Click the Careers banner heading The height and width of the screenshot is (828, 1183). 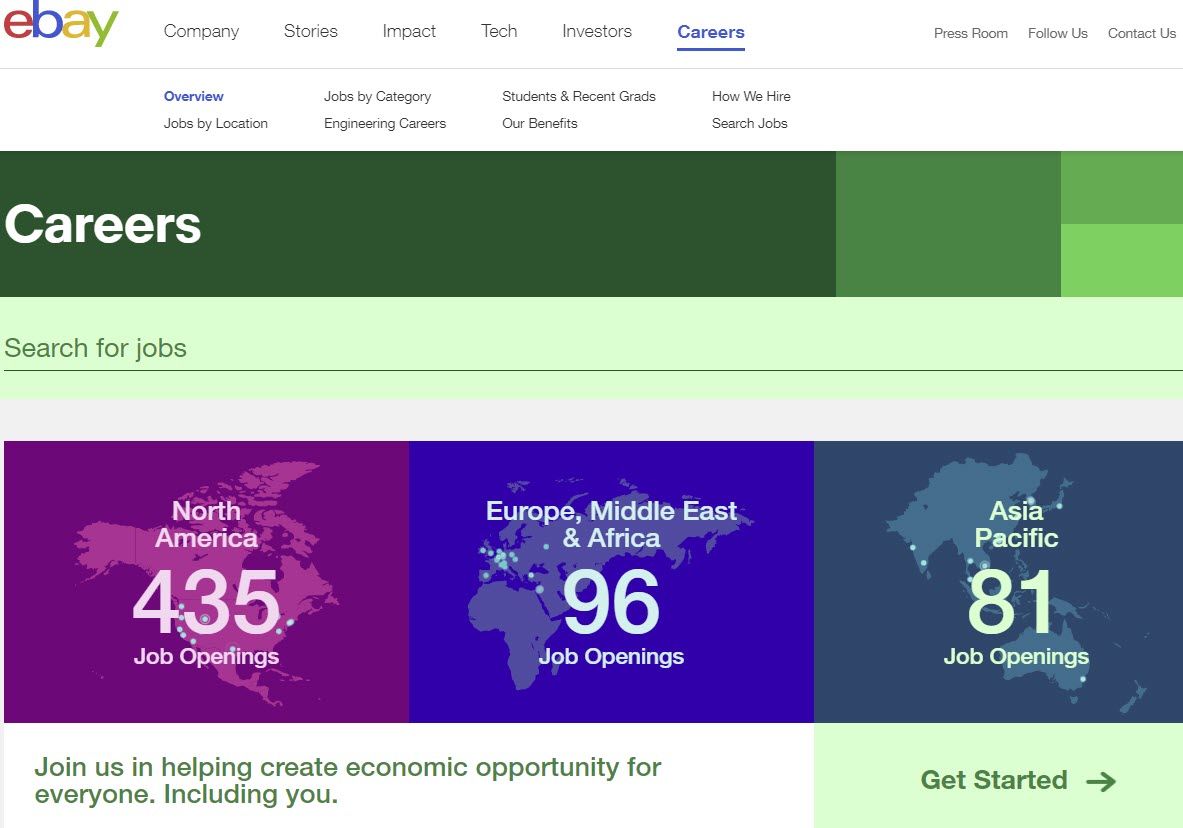pos(103,224)
